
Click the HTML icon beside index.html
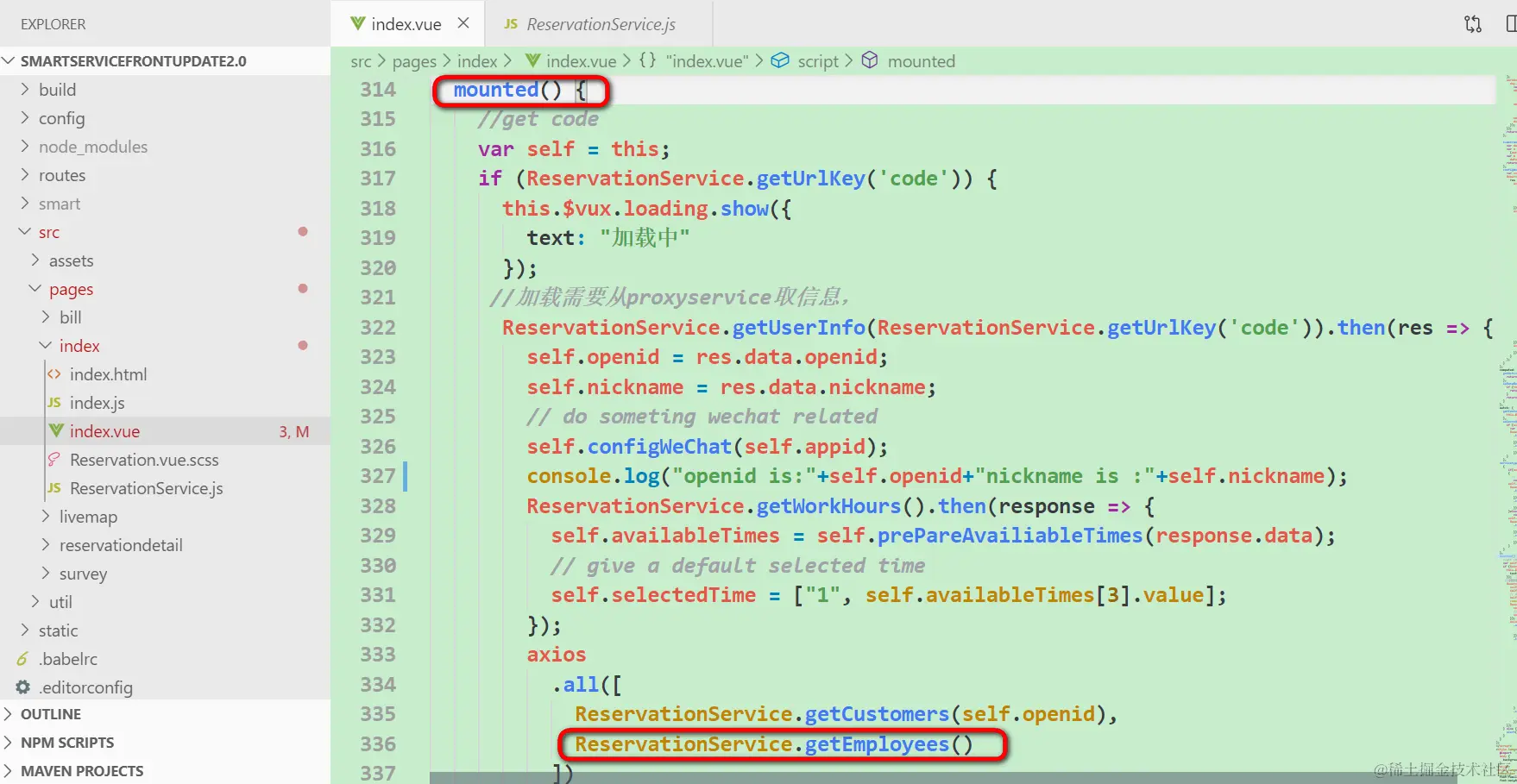click(54, 374)
